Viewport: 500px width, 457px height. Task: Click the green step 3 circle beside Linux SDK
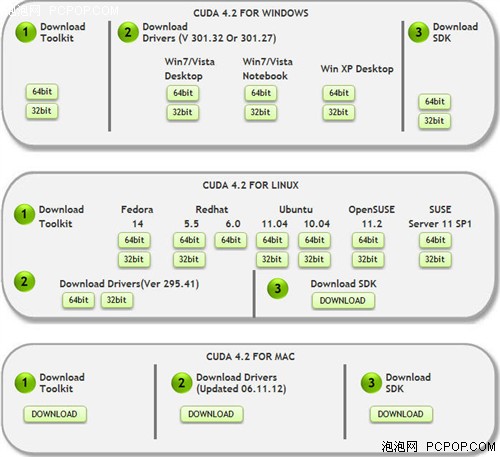coord(278,288)
